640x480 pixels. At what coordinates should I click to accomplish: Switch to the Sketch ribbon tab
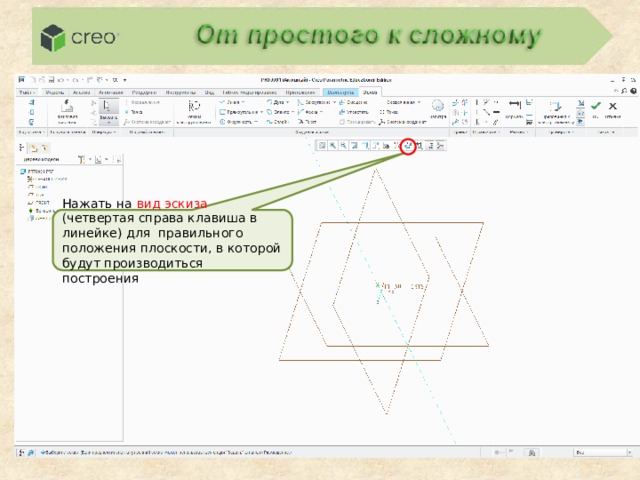click(x=370, y=92)
